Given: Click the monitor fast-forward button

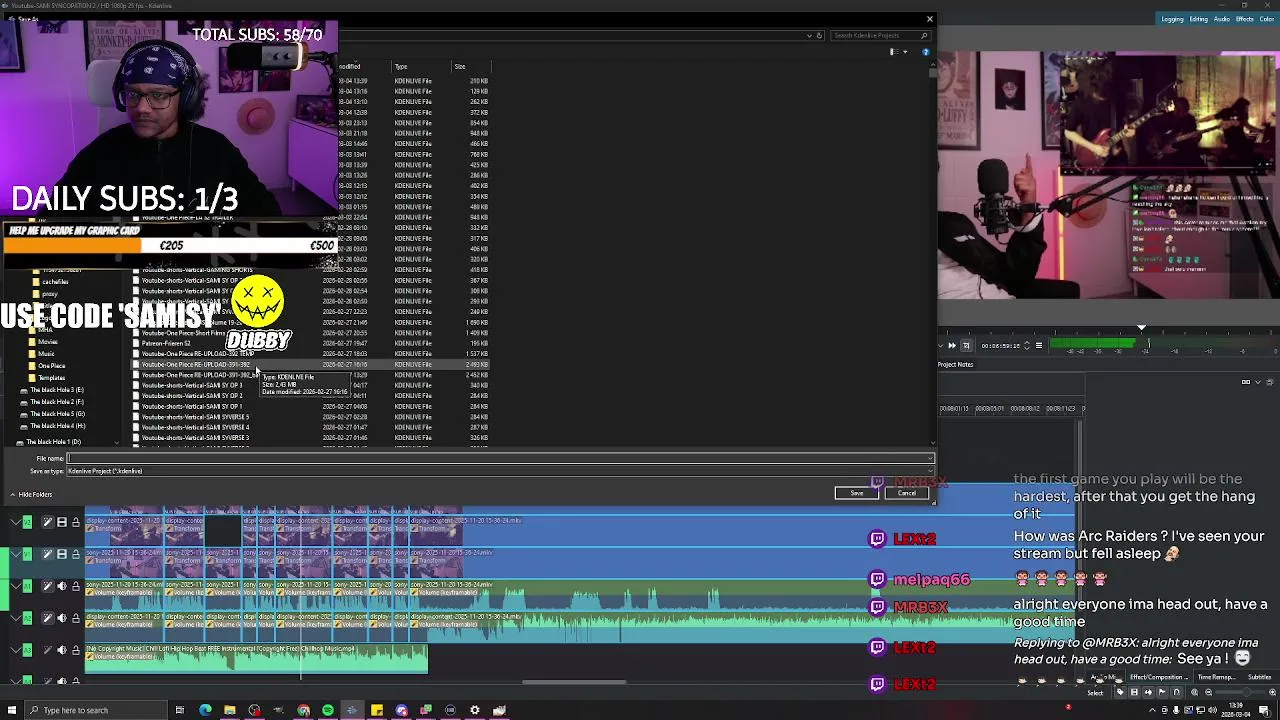Looking at the screenshot, I should 951,346.
